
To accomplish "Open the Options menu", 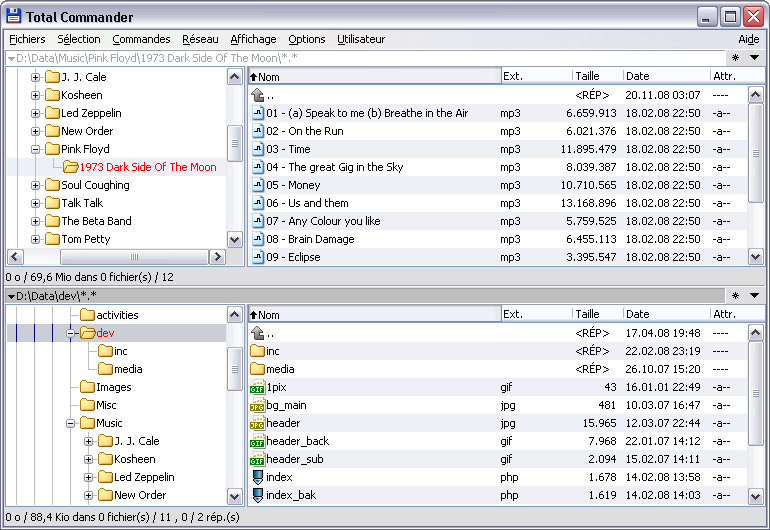I will [x=307, y=39].
